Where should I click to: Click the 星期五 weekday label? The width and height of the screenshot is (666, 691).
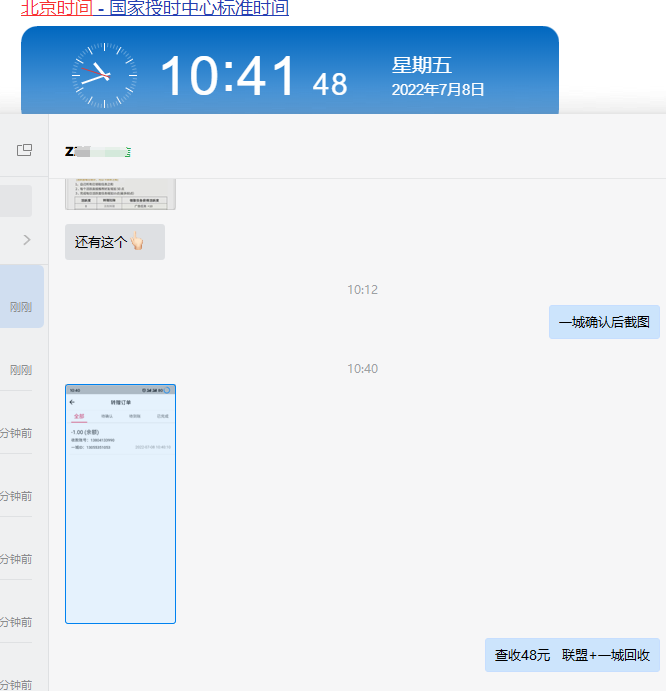point(422,66)
